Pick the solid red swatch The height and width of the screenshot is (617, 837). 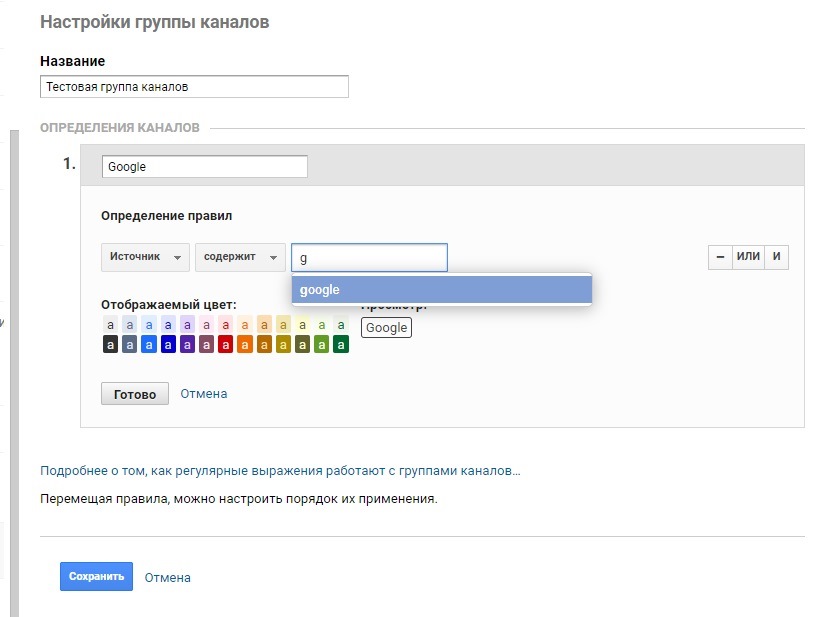(226, 345)
